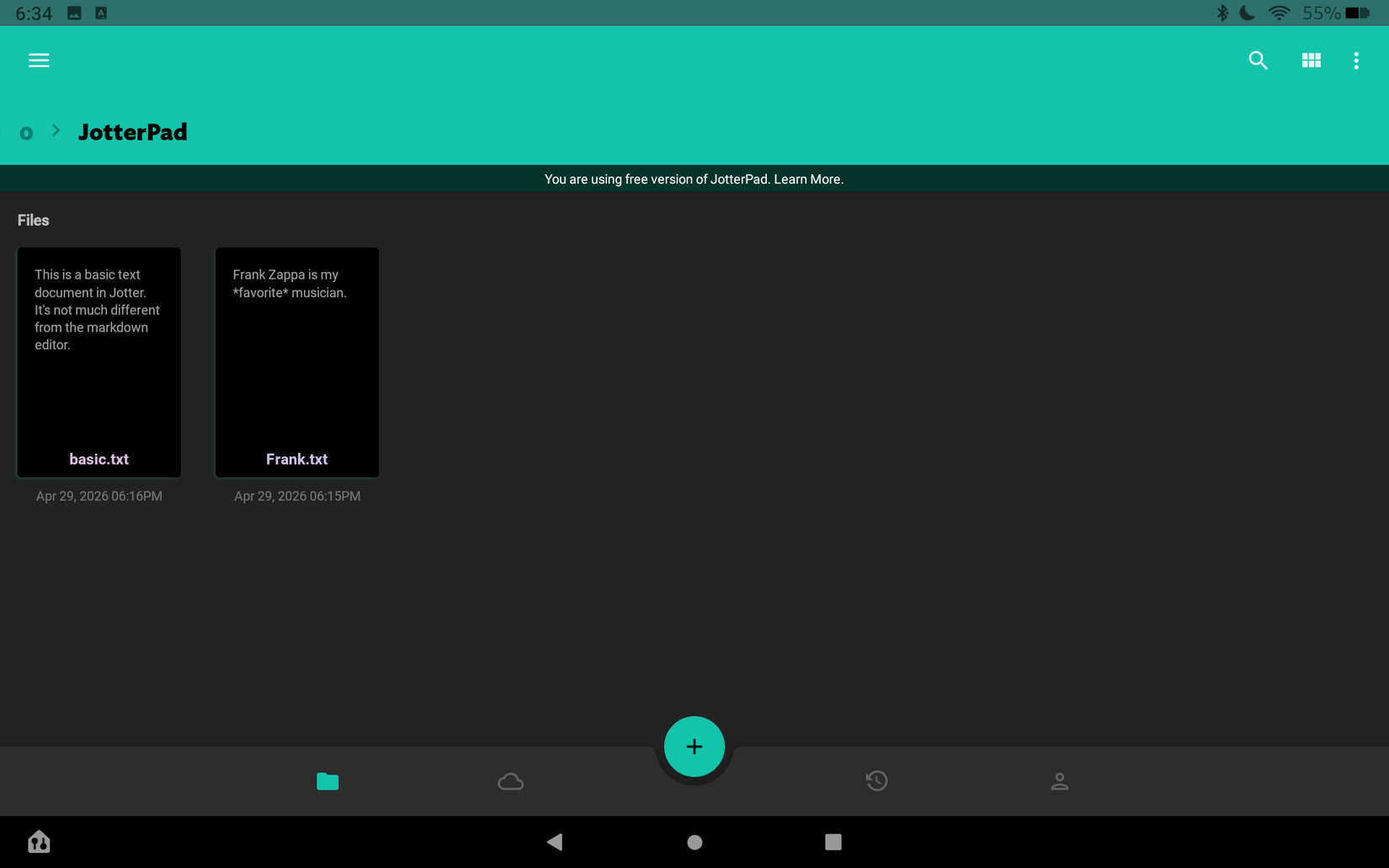Screen dimensions: 1389x868
Task: Tap the launcher icon in navigation bar
Action: click(39, 842)
